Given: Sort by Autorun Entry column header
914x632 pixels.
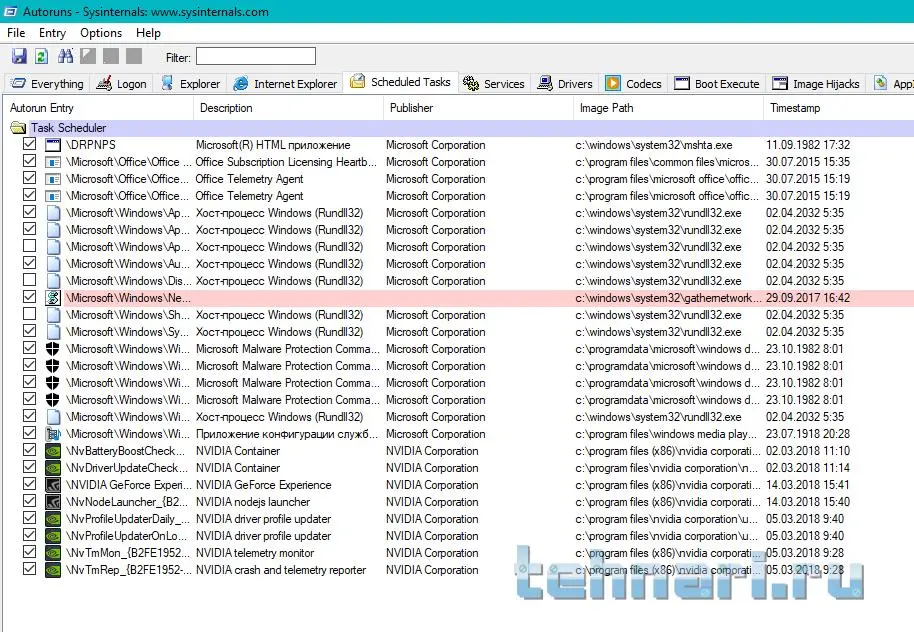Looking at the screenshot, I should pyautogui.click(x=99, y=108).
